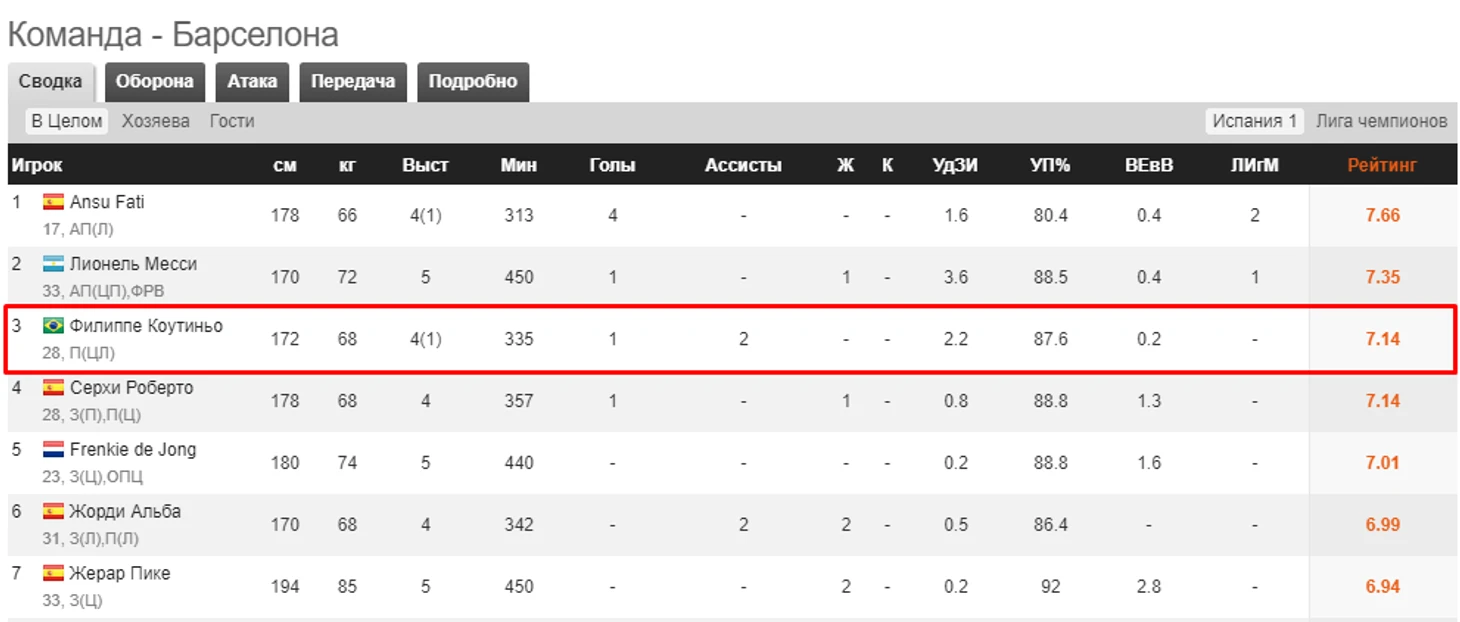Screen dimensions: 1460x622
Task: Click the Brazil flag by Филиппе Коутиньо
Action: [53, 326]
